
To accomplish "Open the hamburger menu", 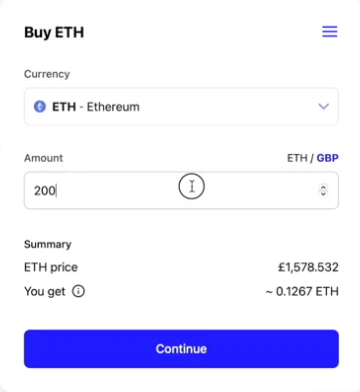I will click(330, 32).
